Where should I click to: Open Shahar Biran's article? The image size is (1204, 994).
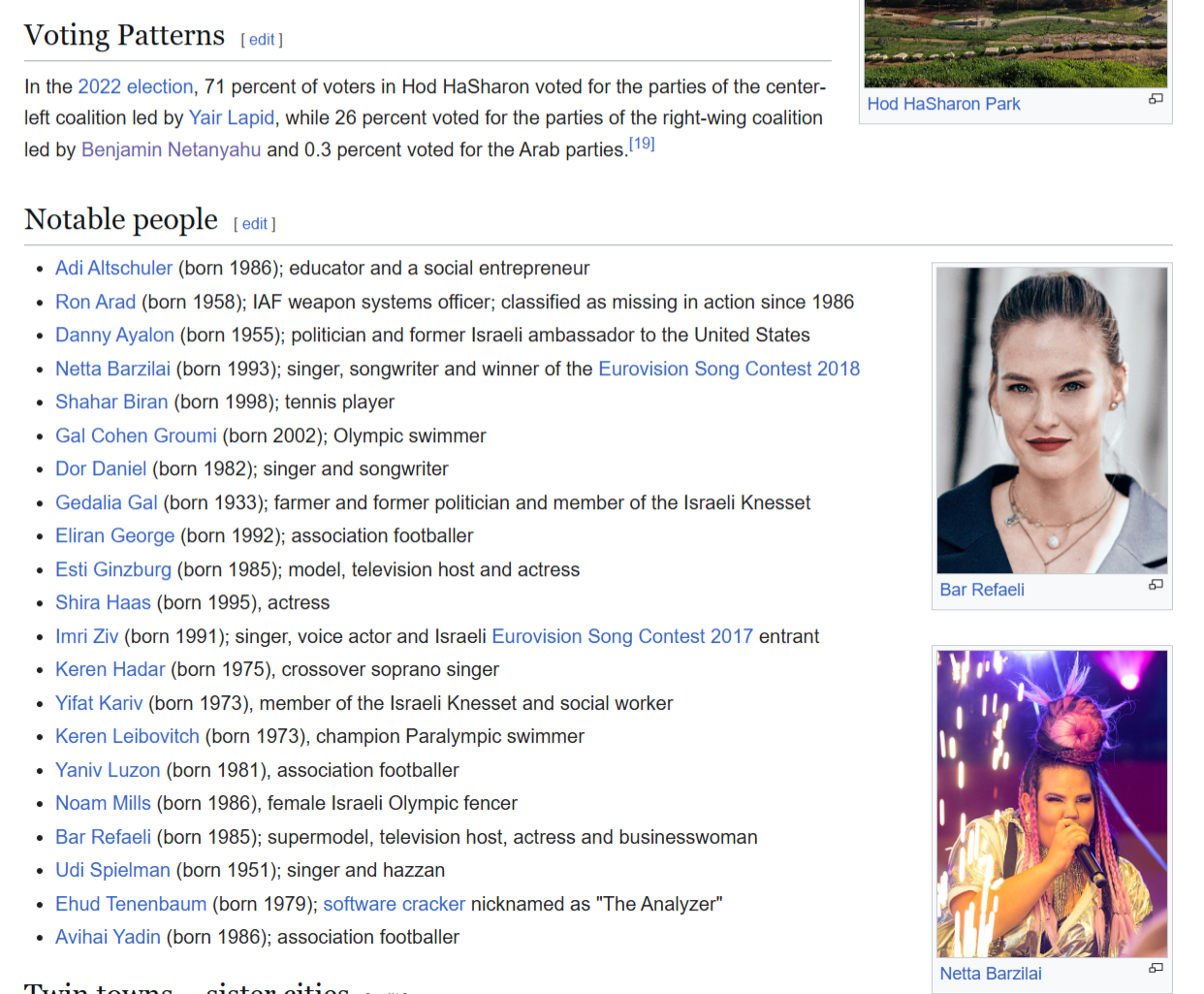(x=111, y=401)
